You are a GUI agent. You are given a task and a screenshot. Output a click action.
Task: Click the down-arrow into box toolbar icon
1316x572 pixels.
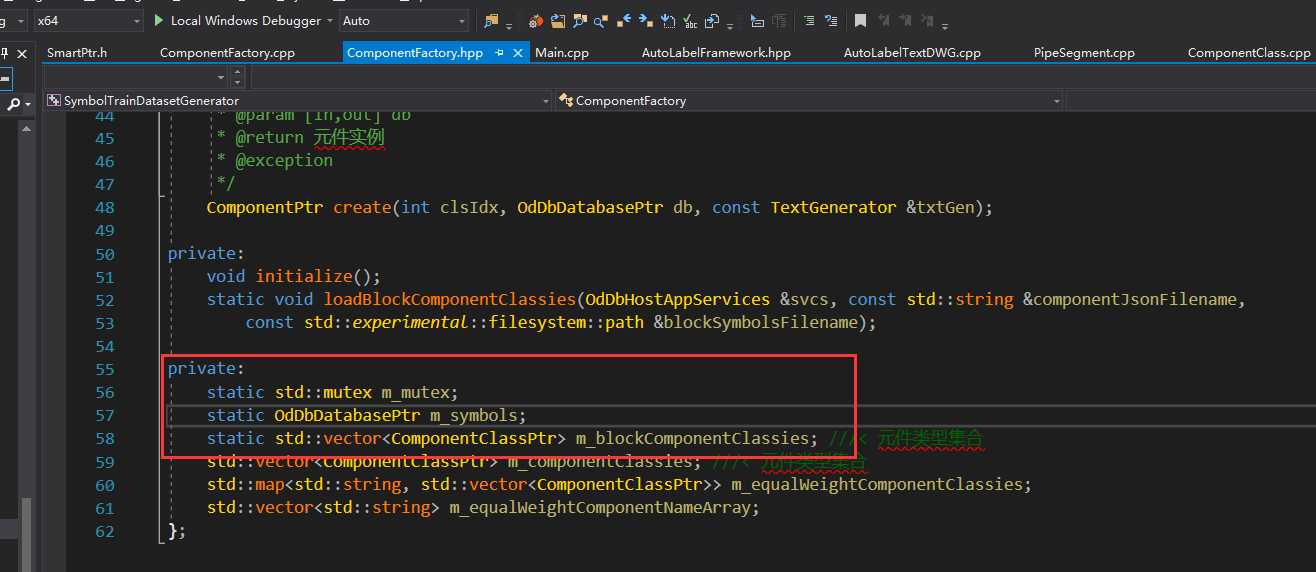[x=667, y=21]
